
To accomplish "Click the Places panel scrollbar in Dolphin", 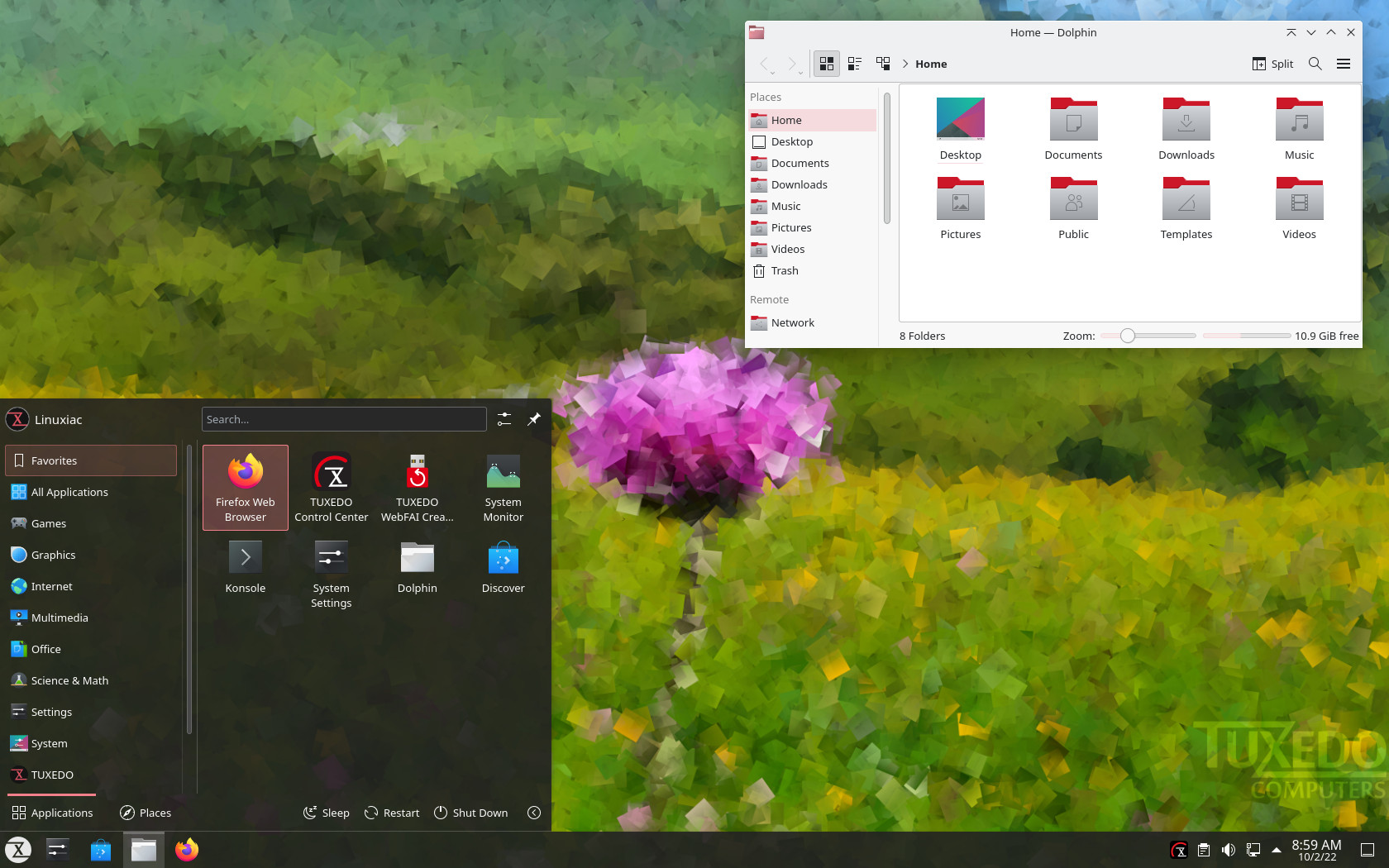I will click(887, 158).
